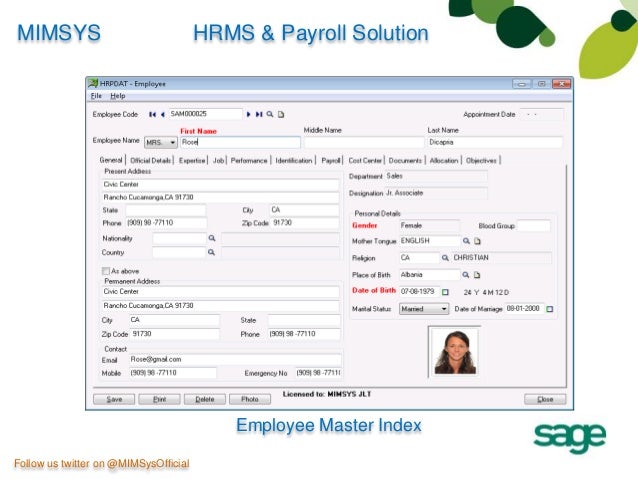The image size is (638, 479).
Task: Go to previous employee record
Action: tap(162, 114)
